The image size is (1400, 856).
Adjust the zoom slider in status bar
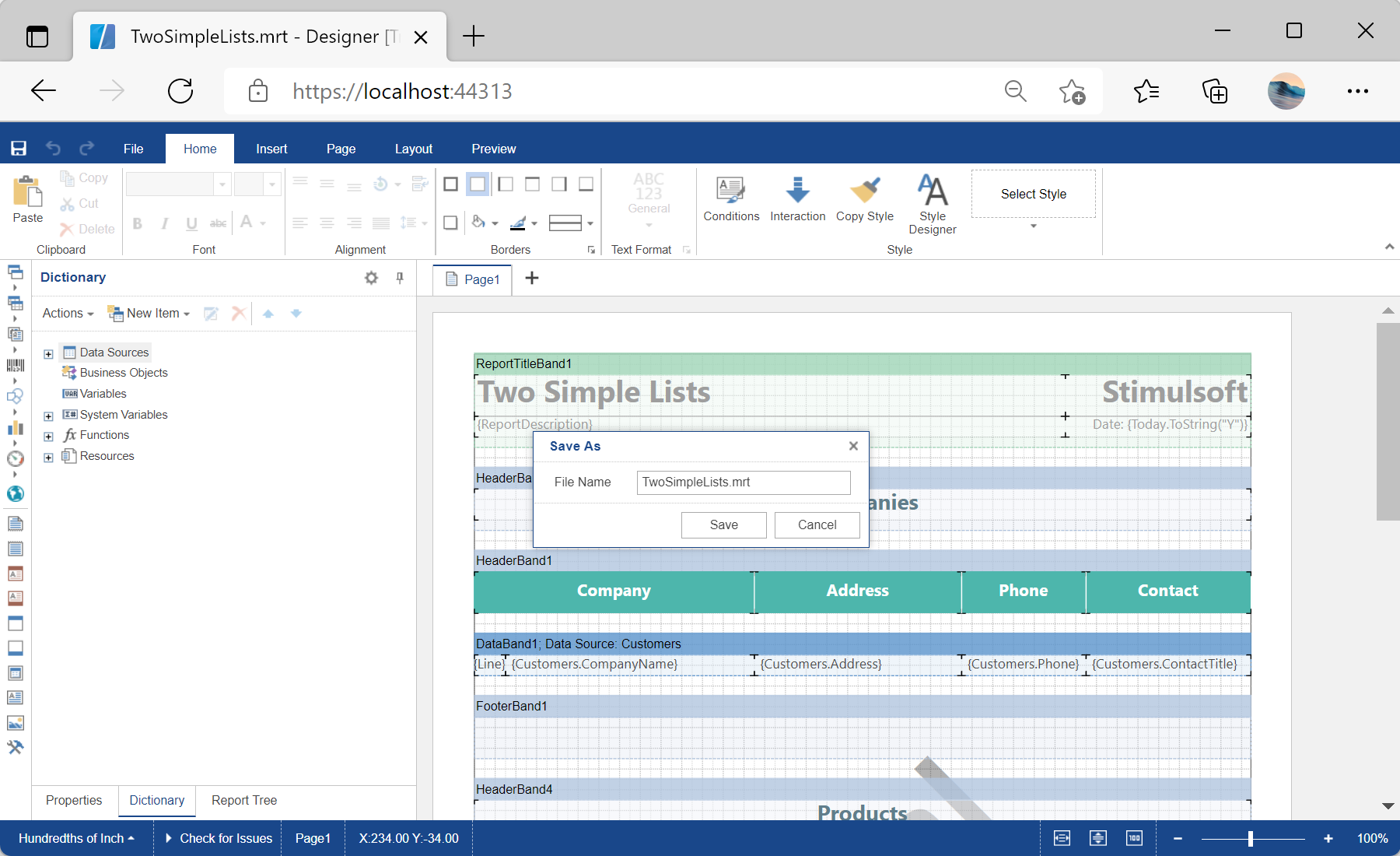point(1251,839)
